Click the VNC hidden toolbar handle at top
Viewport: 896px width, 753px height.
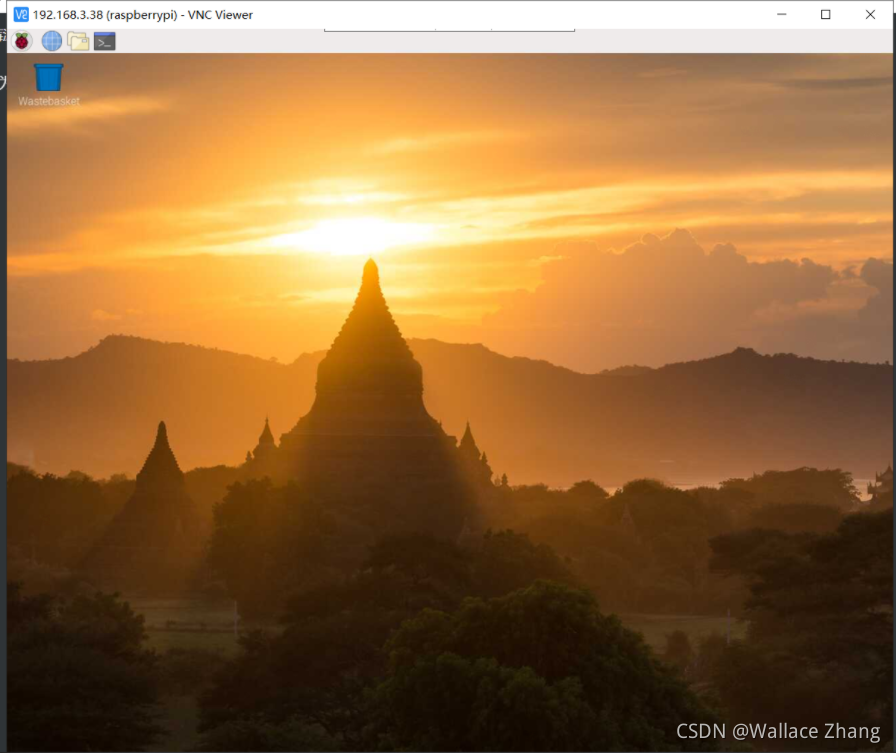tap(449, 29)
